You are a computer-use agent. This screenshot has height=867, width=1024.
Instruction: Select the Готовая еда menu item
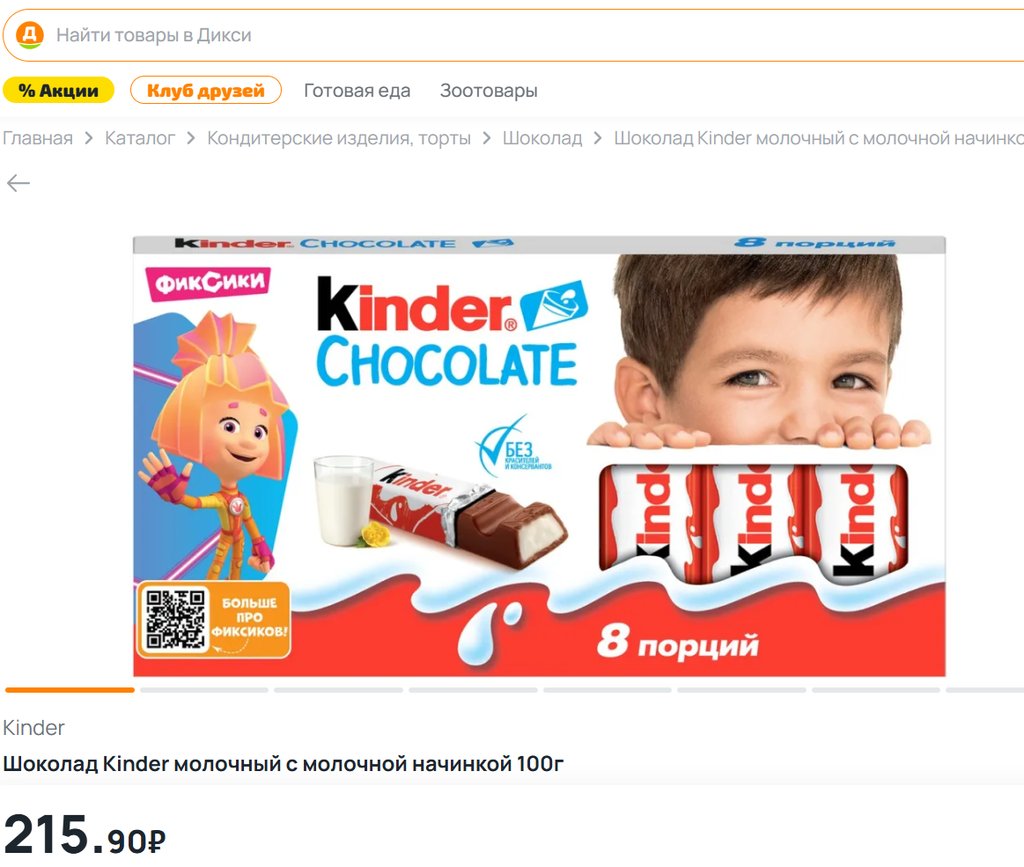point(357,91)
